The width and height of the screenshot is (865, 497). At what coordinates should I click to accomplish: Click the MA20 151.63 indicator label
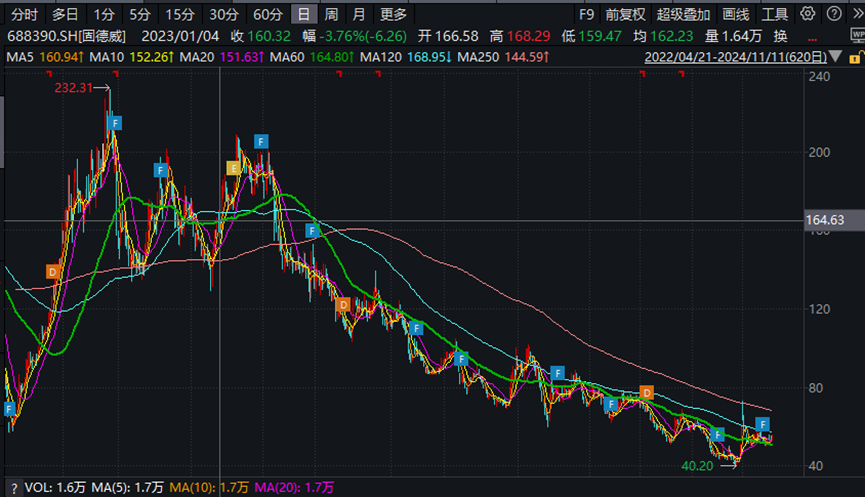(222, 57)
